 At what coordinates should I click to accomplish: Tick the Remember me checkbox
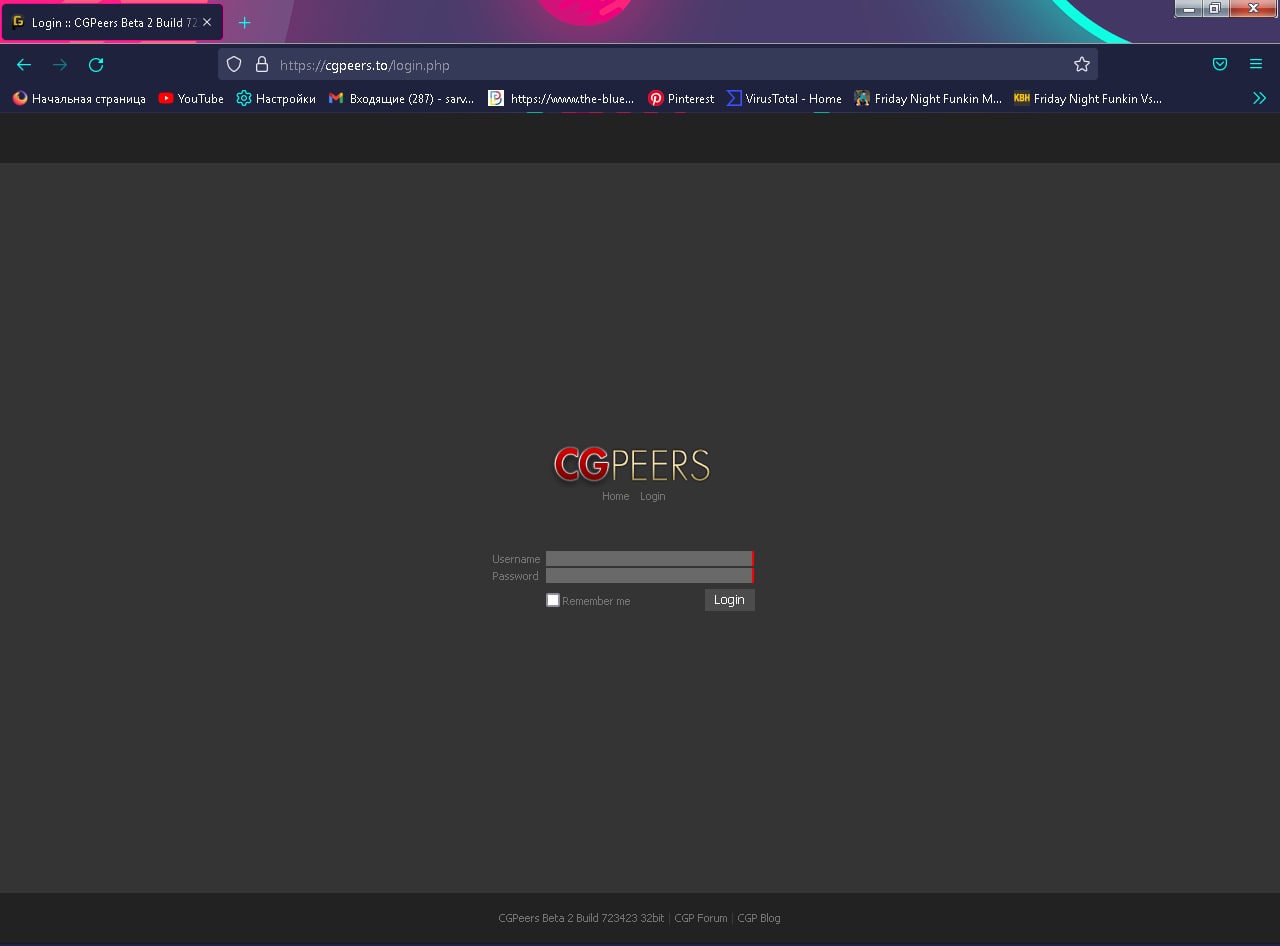[x=553, y=600]
